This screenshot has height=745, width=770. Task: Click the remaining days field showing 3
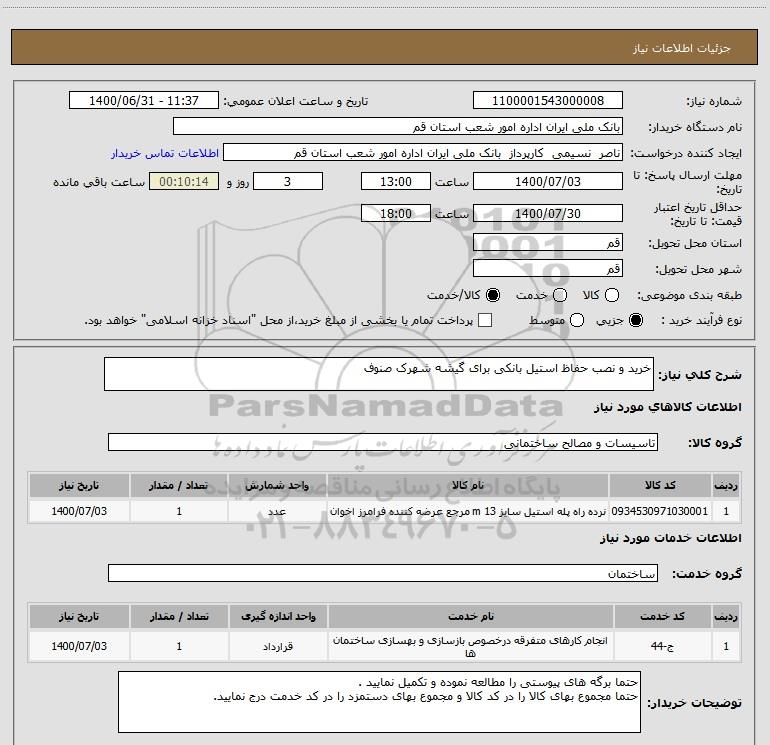pos(288,182)
